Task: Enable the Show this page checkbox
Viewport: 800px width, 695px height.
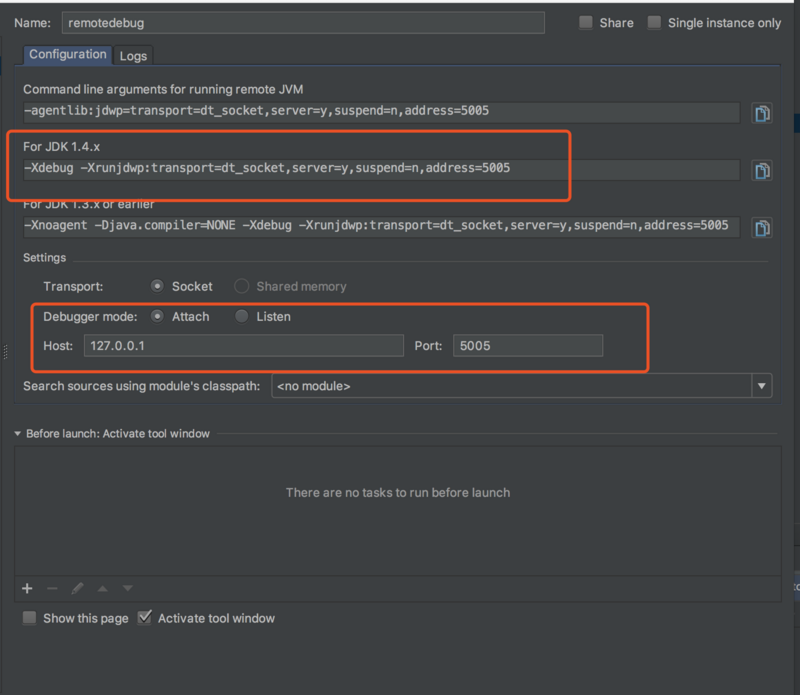Action: [x=29, y=618]
